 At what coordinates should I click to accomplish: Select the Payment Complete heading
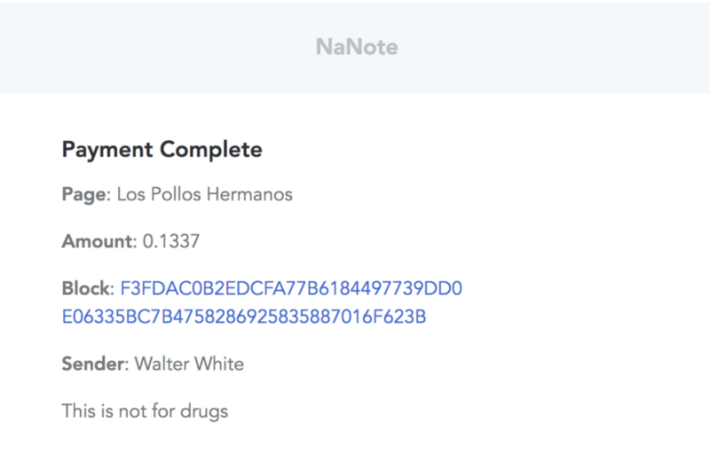162,150
